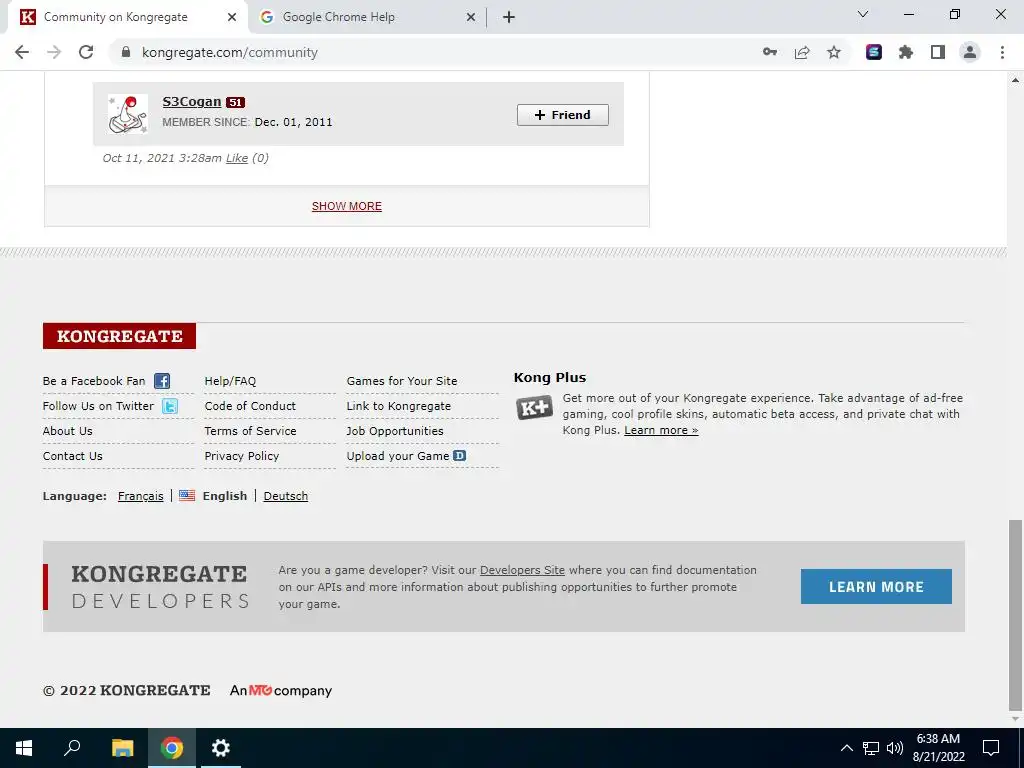Open Be a Facebook Fan link

pos(94,381)
